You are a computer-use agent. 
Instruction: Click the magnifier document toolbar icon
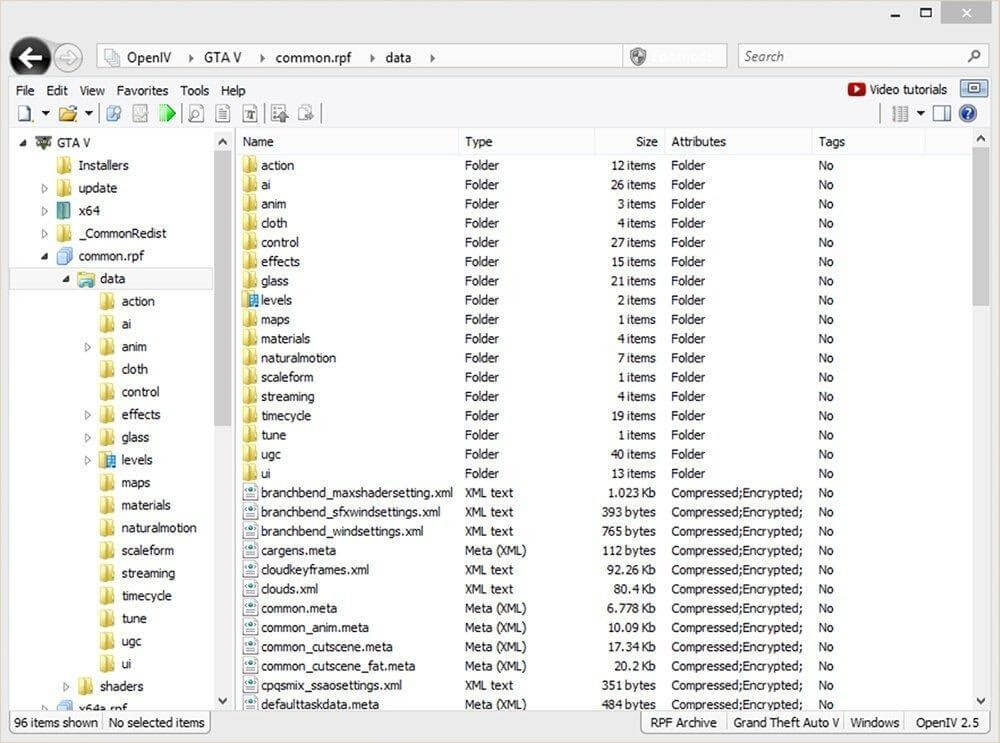coord(196,114)
